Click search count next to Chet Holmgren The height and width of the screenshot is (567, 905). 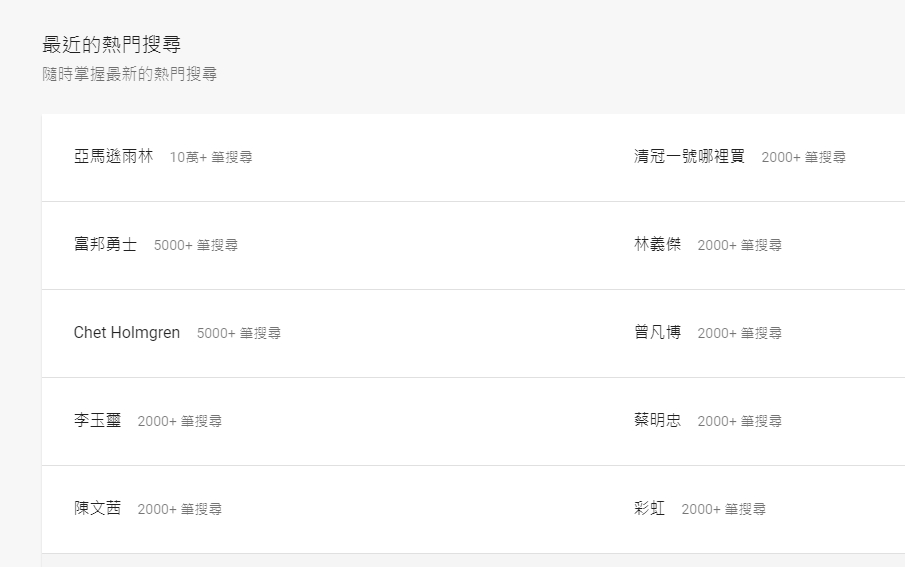point(239,334)
